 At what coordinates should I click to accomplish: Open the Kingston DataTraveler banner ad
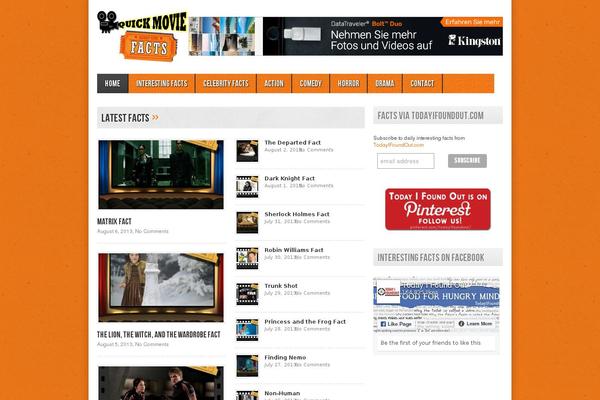pos(346,36)
